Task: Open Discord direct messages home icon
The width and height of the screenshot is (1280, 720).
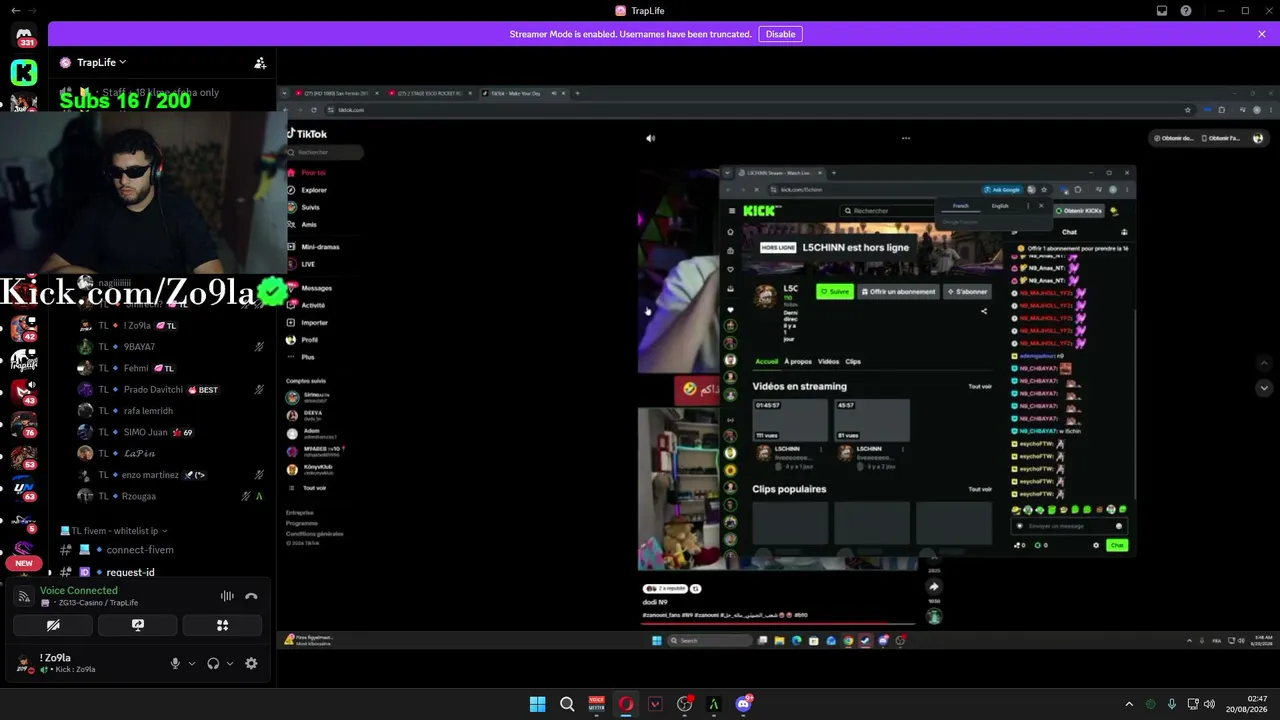Action: (24, 36)
